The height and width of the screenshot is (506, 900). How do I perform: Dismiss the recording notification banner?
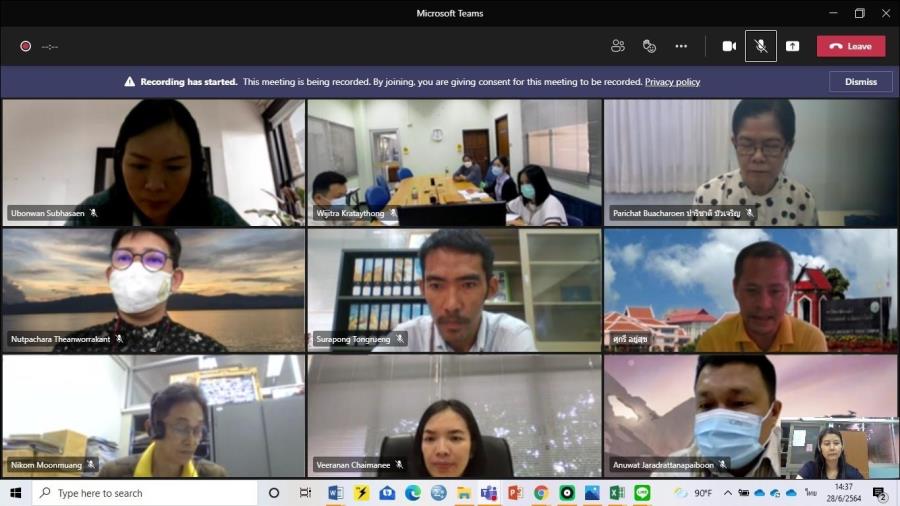[860, 82]
